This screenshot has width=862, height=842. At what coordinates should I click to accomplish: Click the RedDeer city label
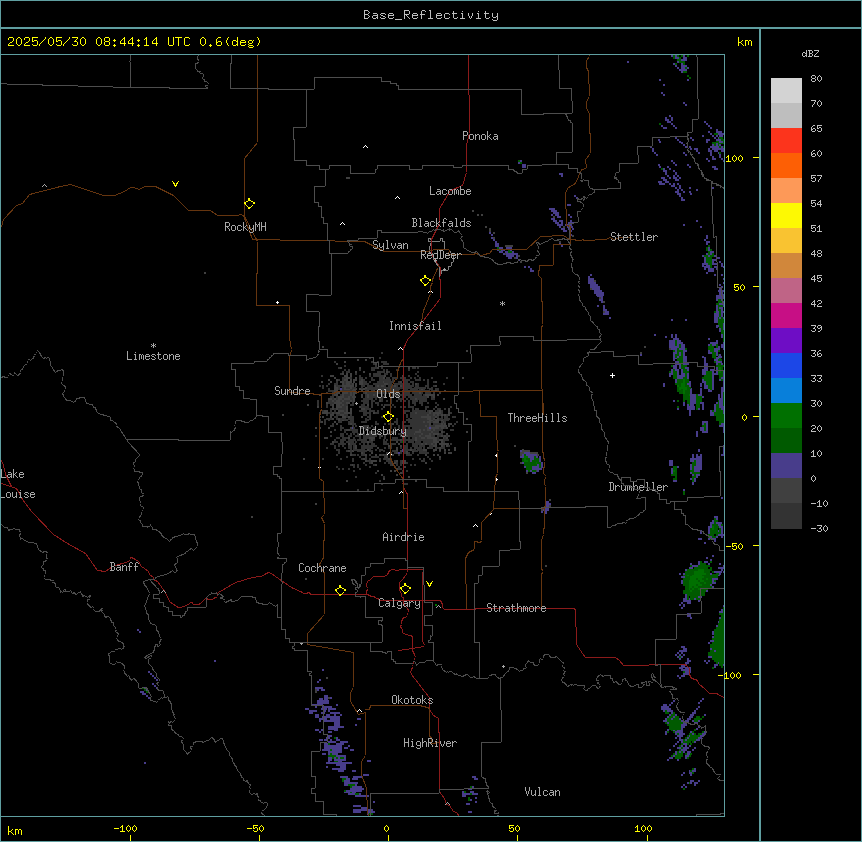[x=440, y=255]
